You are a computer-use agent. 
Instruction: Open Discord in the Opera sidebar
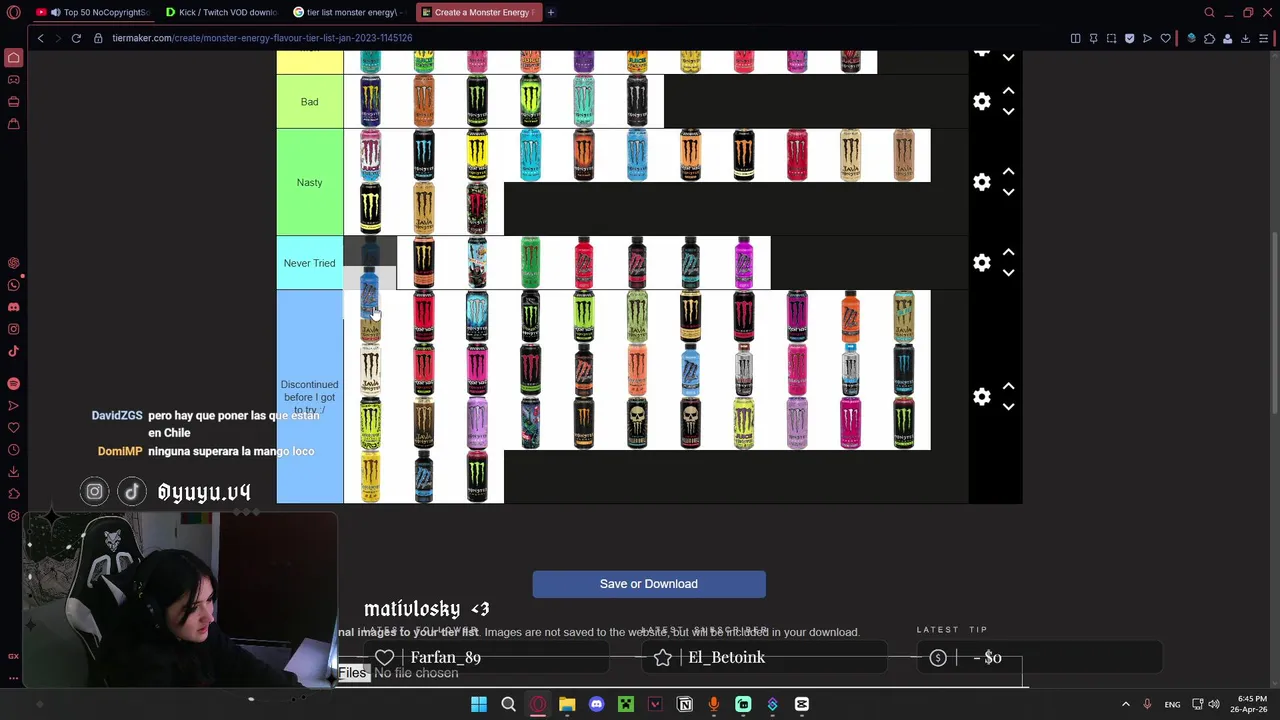click(x=13, y=307)
